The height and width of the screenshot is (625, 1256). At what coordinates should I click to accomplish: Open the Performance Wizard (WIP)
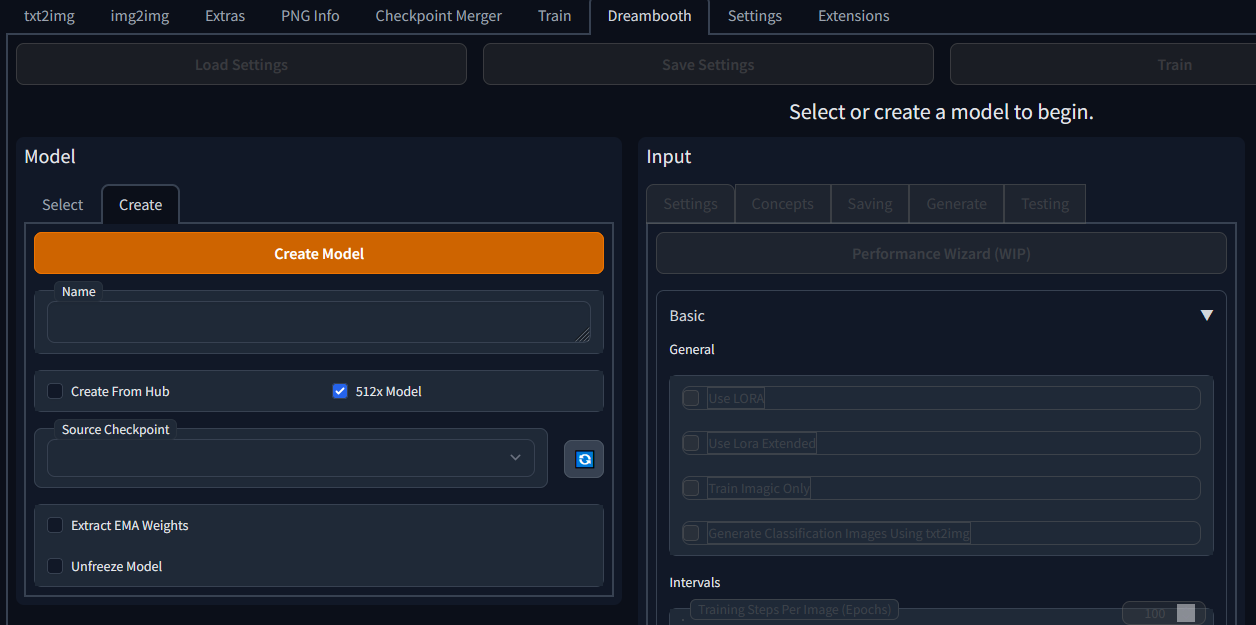coord(941,254)
